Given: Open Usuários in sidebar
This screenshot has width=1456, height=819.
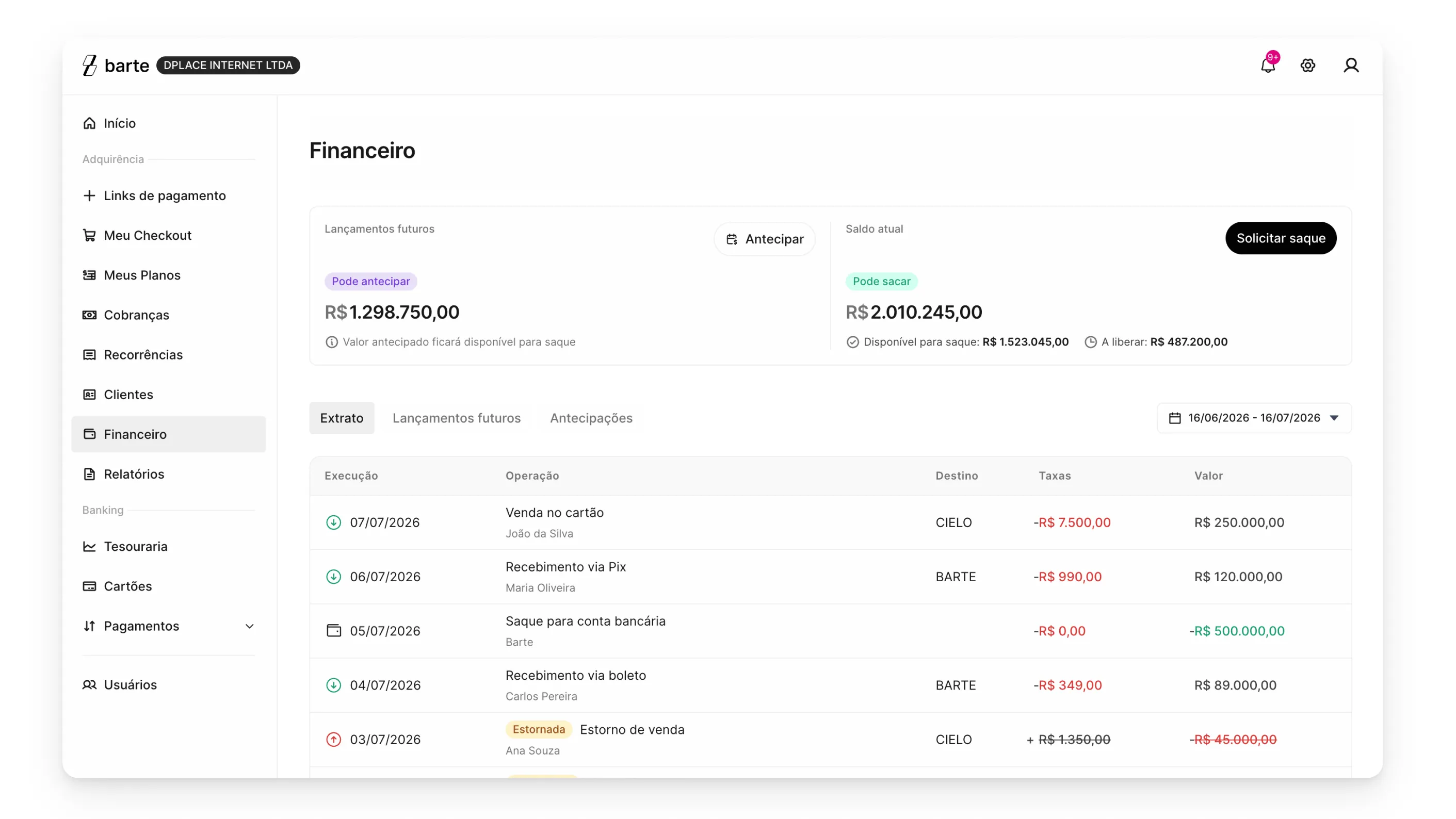Looking at the screenshot, I should pyautogui.click(x=168, y=684).
